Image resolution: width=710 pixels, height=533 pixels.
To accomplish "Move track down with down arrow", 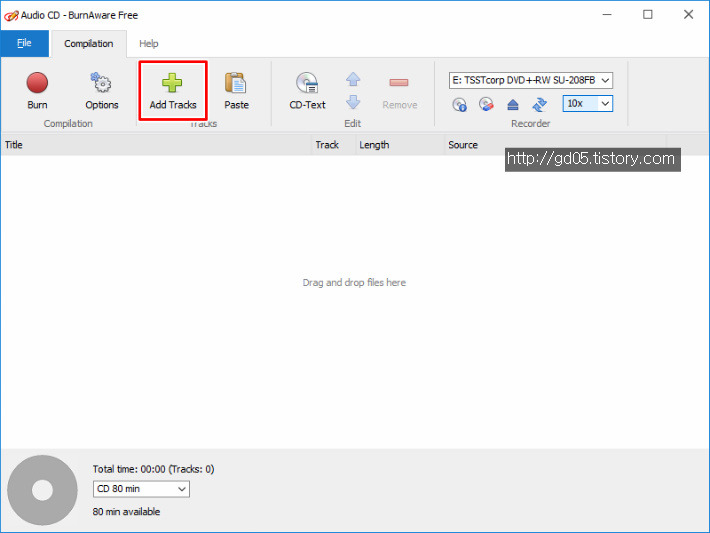I will (x=353, y=102).
